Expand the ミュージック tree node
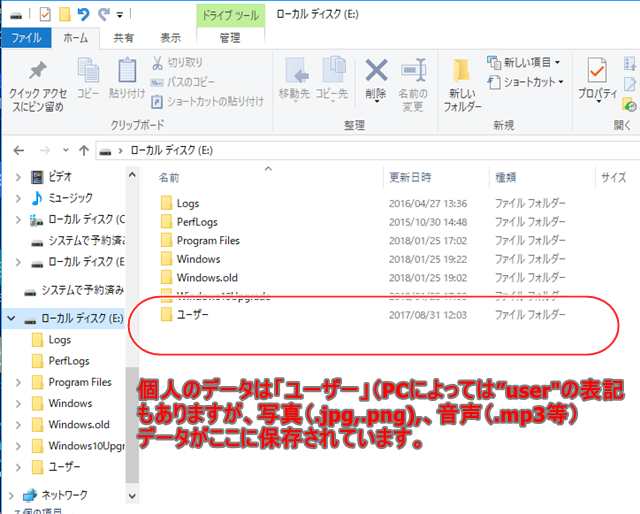Screen dimensions: 640x514 pos(18,198)
